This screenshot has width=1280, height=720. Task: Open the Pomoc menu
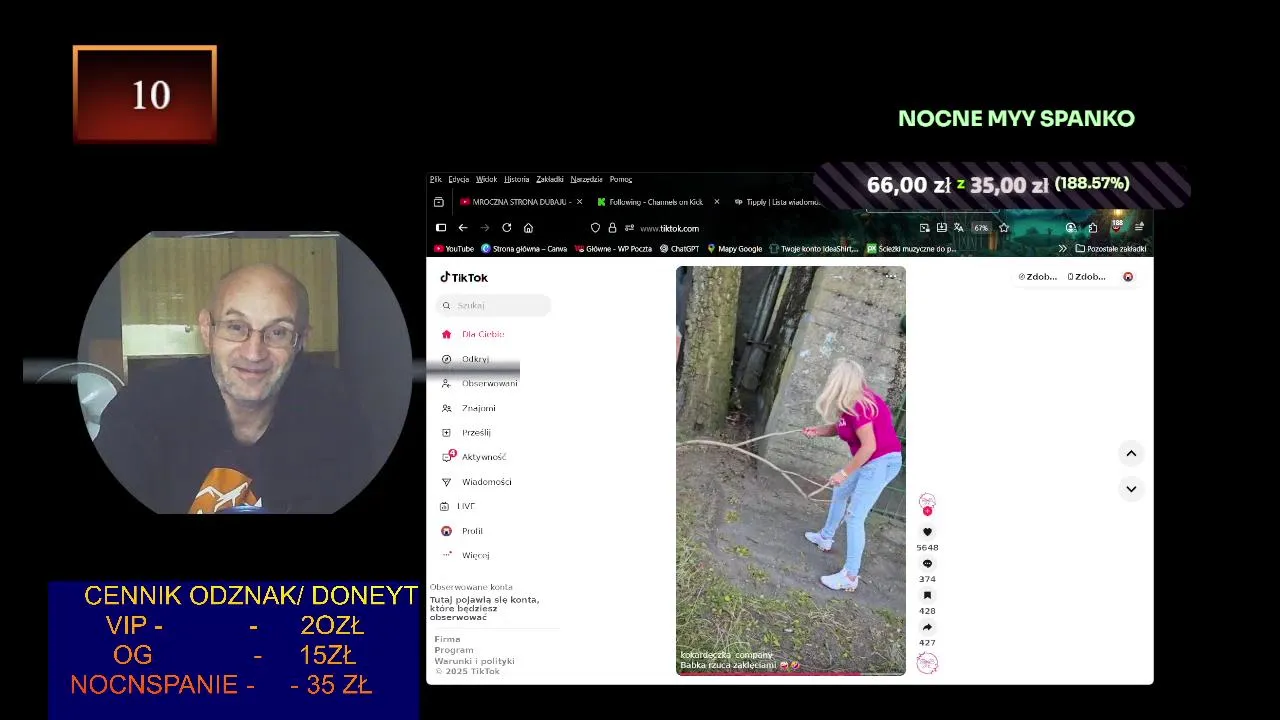[620, 179]
